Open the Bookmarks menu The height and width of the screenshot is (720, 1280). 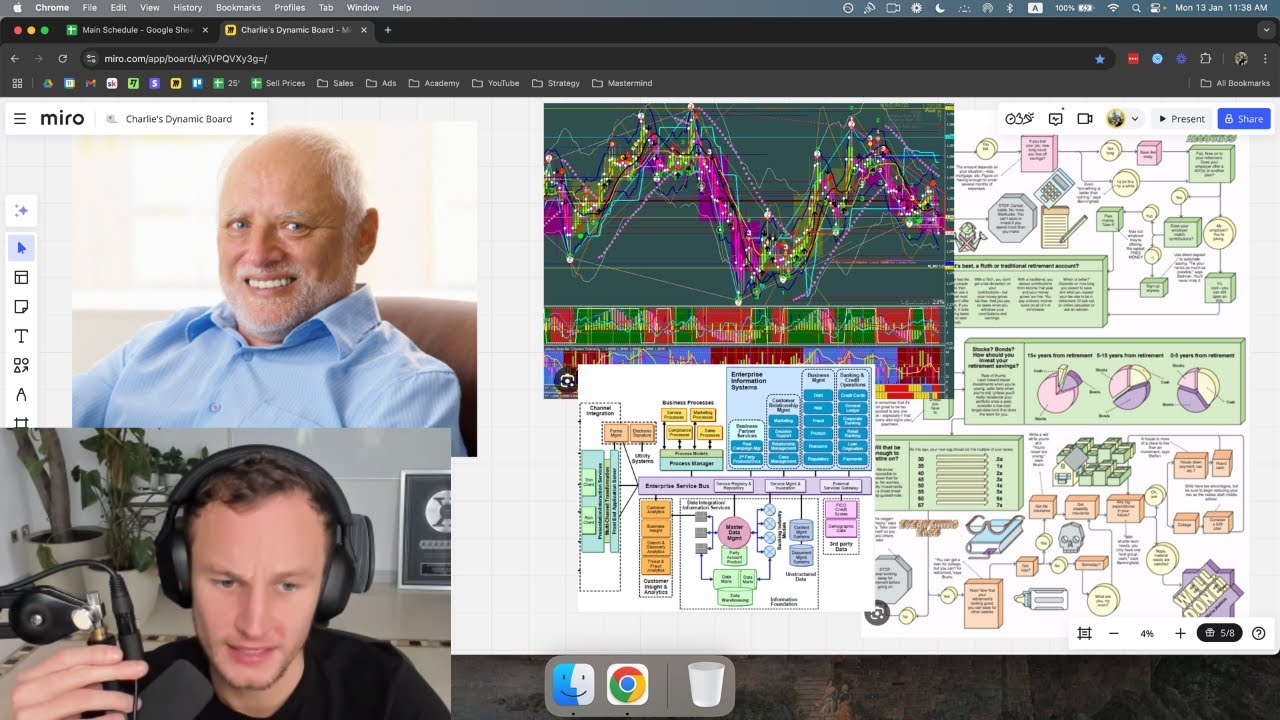238,7
